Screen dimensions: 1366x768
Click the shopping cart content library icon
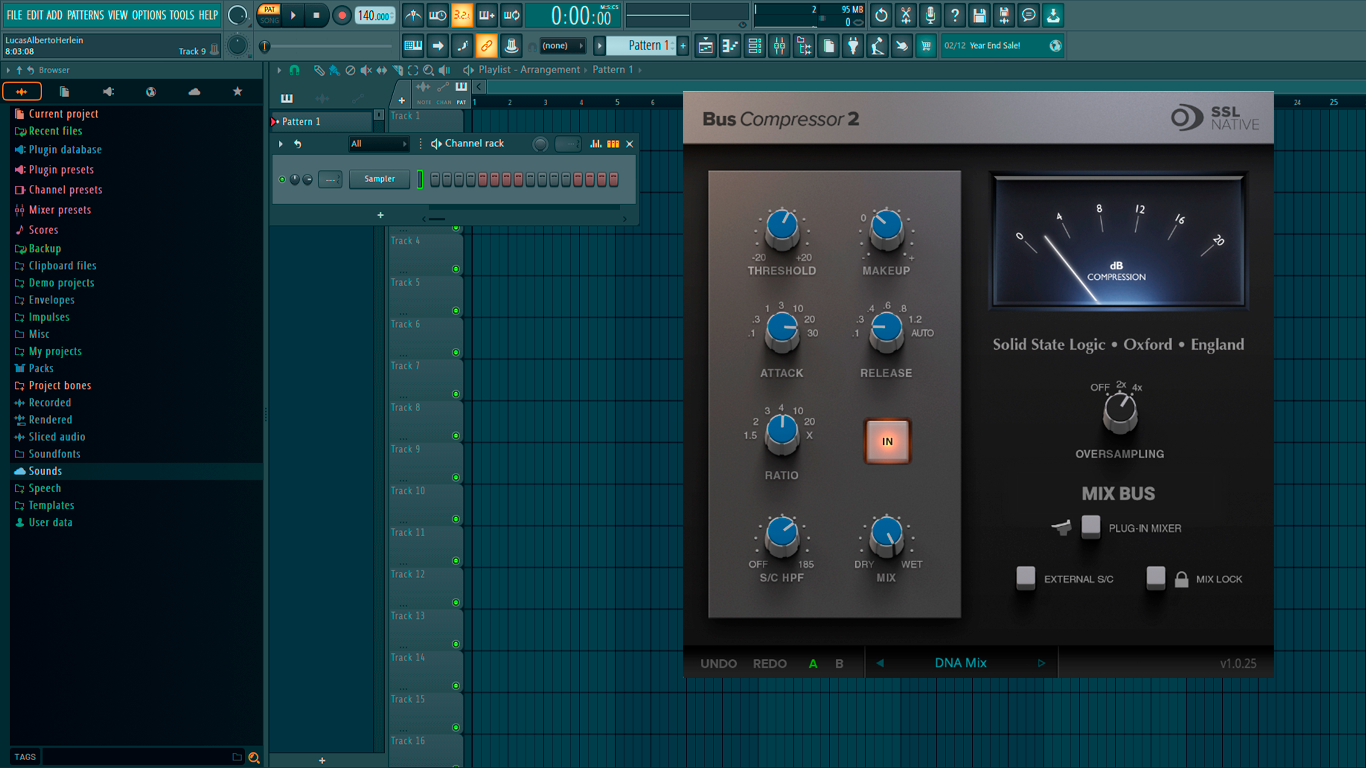tap(926, 45)
